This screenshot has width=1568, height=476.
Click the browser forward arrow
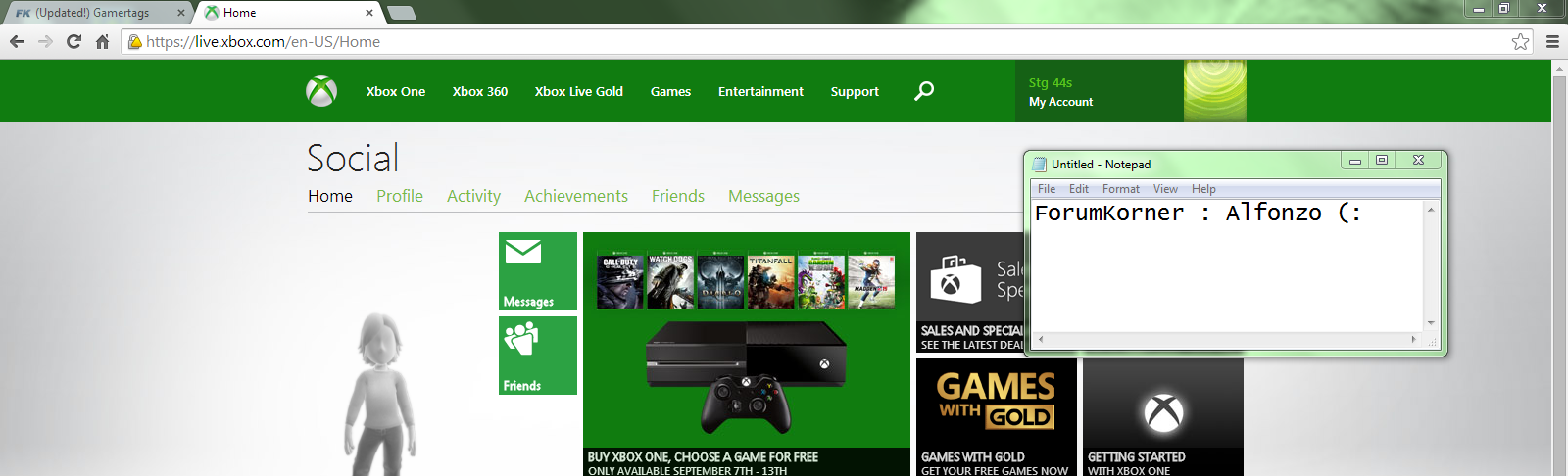[x=45, y=41]
